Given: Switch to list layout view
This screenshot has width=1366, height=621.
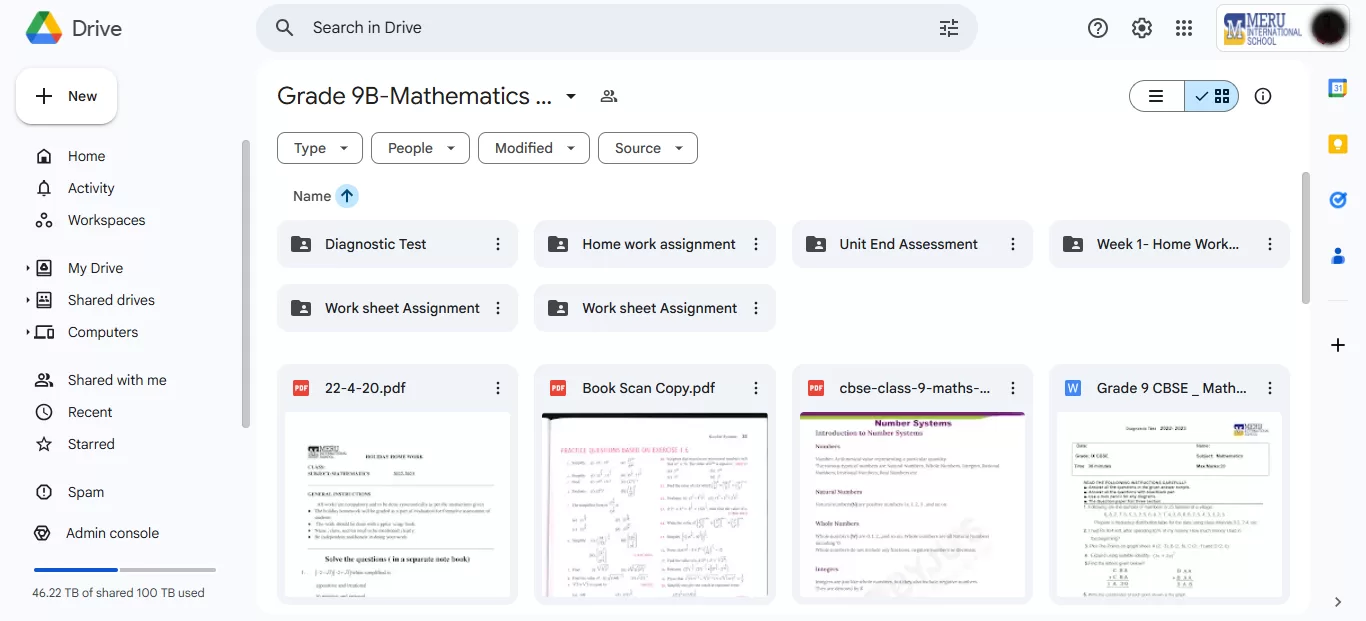Looking at the screenshot, I should coord(1157,96).
